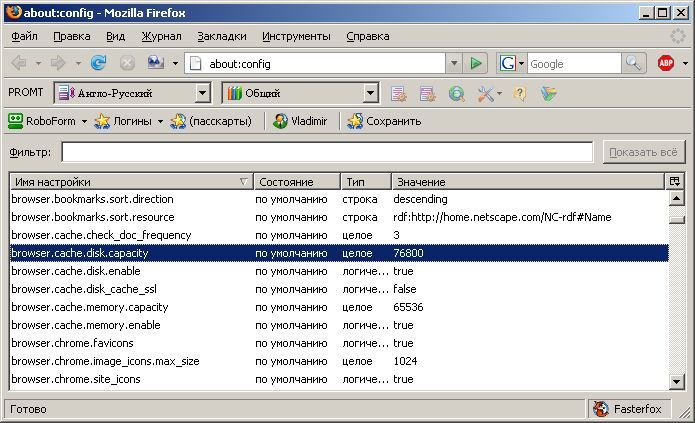Select browser.cache.disk_cache_ssl row
This screenshot has height=423, width=695.
(x=339, y=289)
